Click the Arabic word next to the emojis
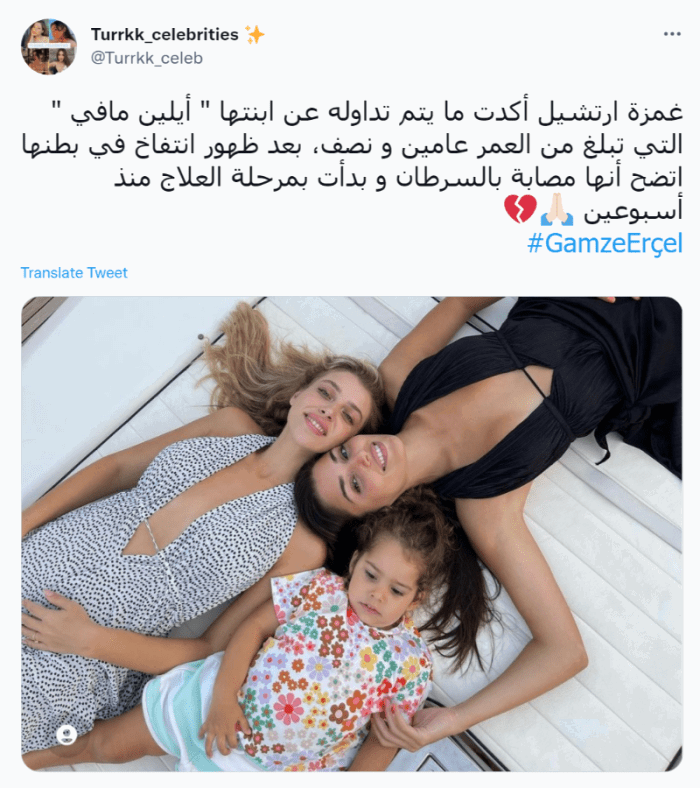This screenshot has width=700, height=788. [x=633, y=211]
